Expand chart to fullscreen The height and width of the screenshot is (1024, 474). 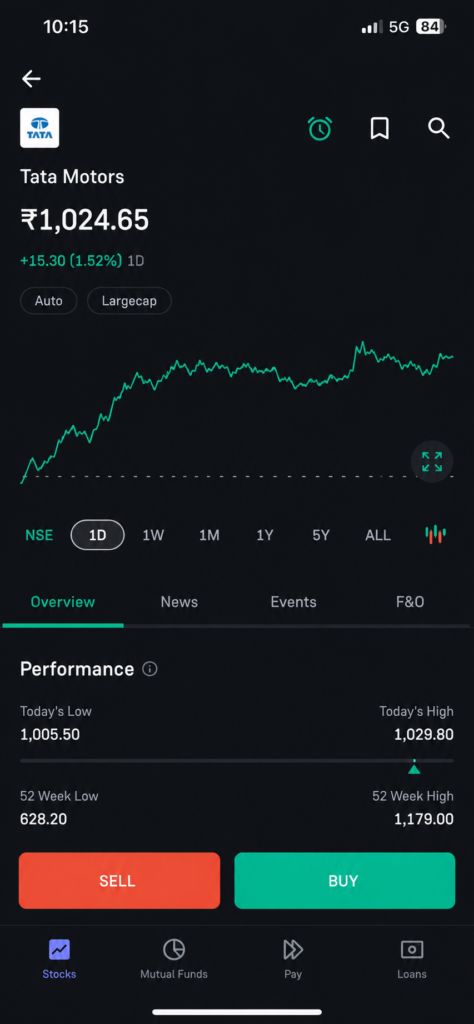click(432, 462)
